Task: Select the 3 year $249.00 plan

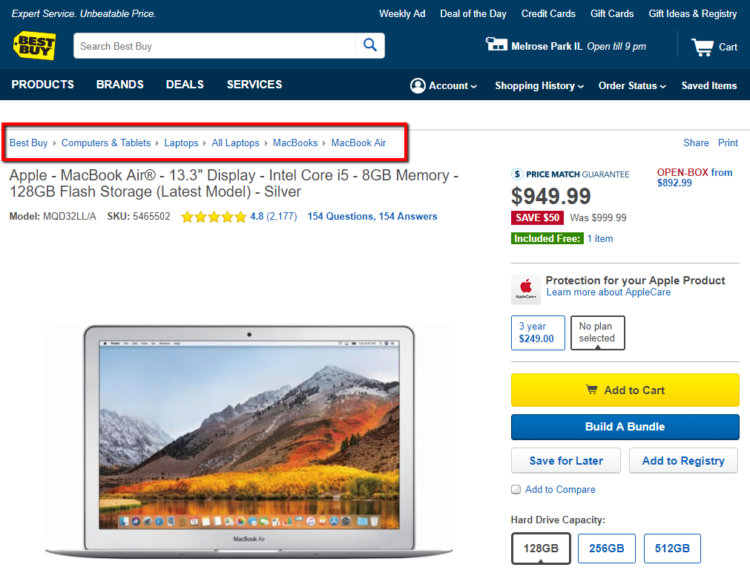Action: tap(536, 333)
